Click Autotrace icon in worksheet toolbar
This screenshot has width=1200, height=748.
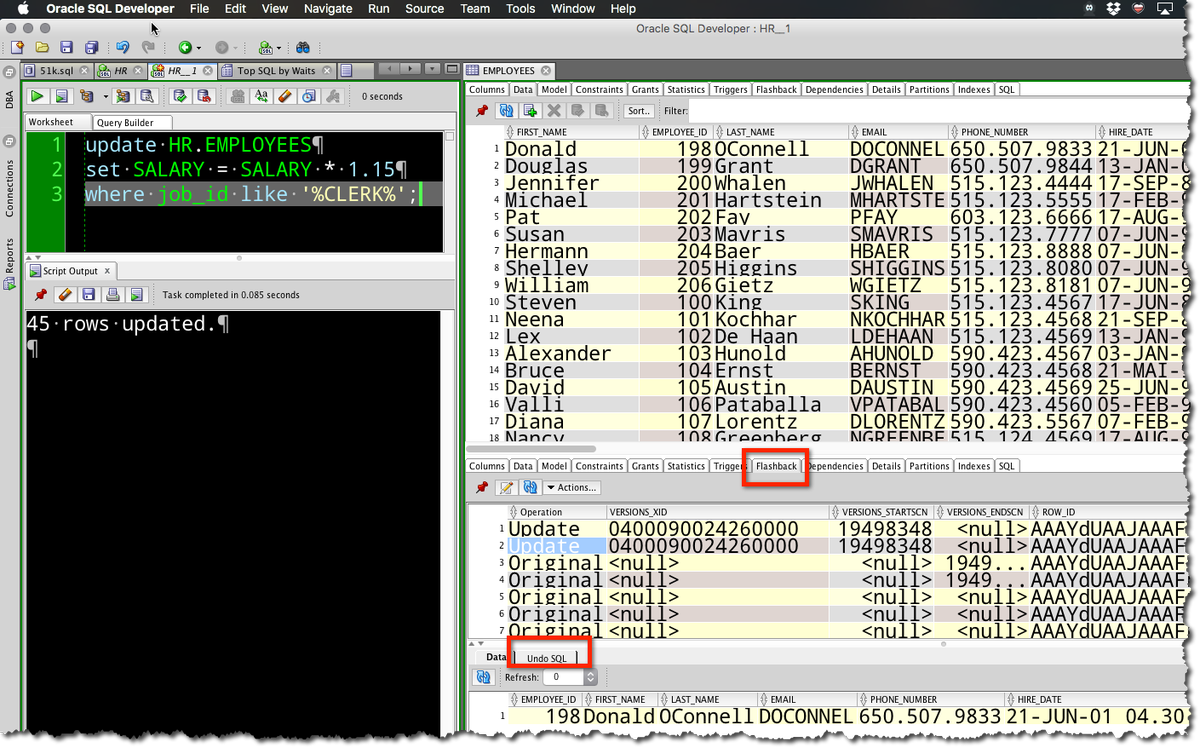click(x=123, y=96)
